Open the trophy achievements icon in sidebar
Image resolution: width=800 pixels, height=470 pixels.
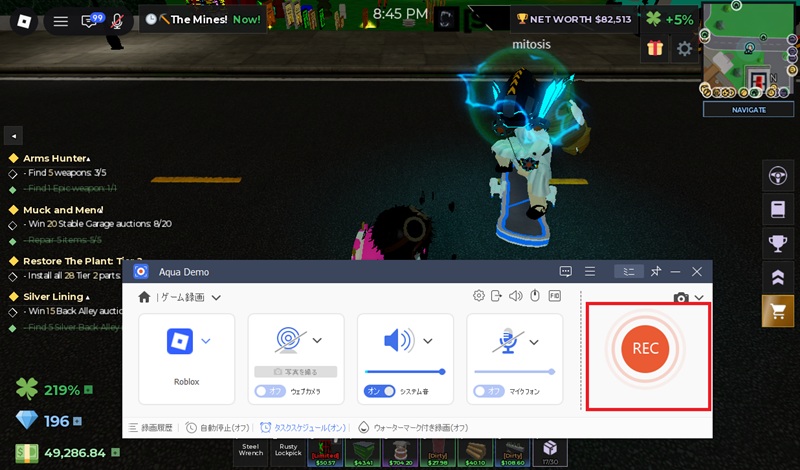(778, 243)
